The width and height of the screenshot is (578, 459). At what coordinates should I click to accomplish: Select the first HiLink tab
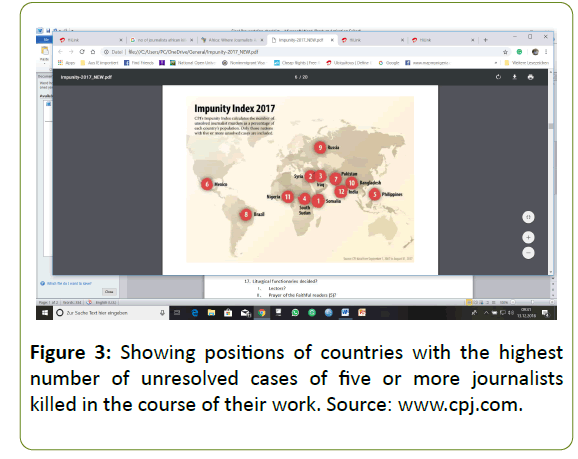pyautogui.click(x=91, y=40)
